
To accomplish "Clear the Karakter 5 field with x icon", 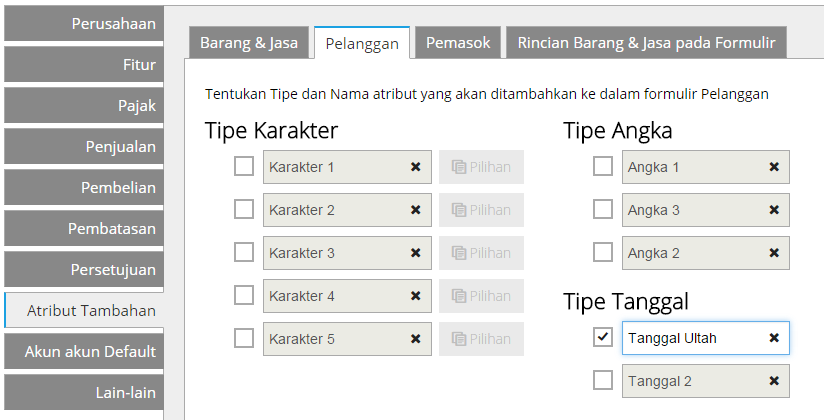I will click(x=415, y=338).
